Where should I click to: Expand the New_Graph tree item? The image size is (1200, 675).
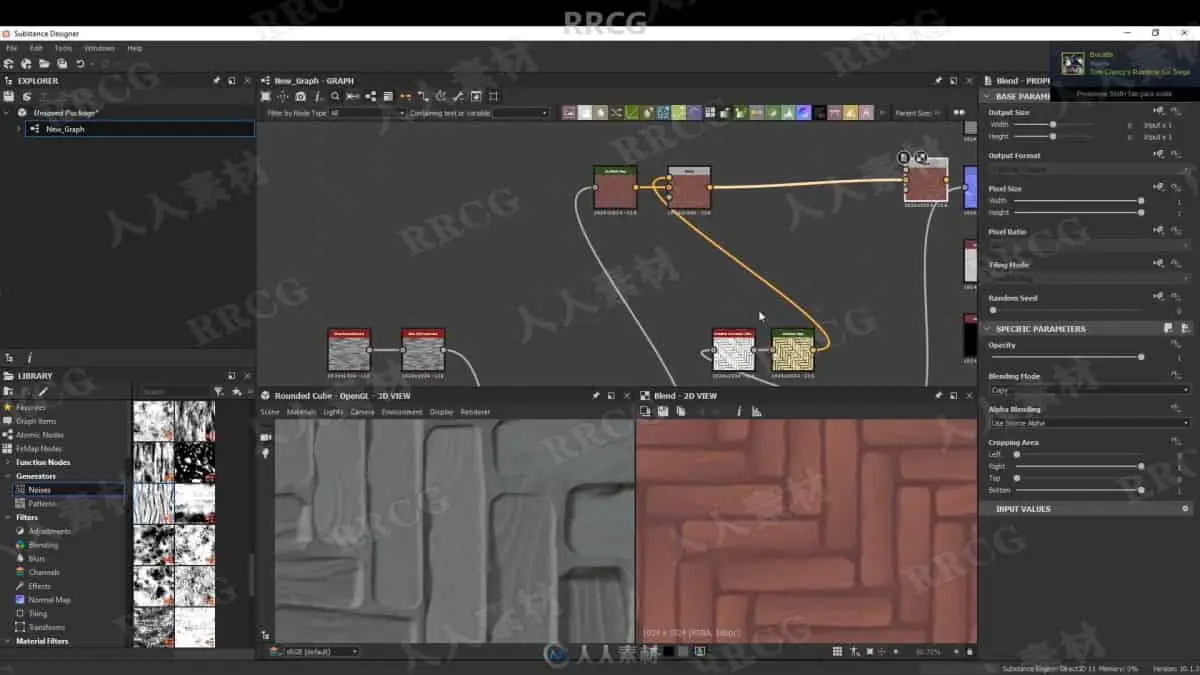18,129
